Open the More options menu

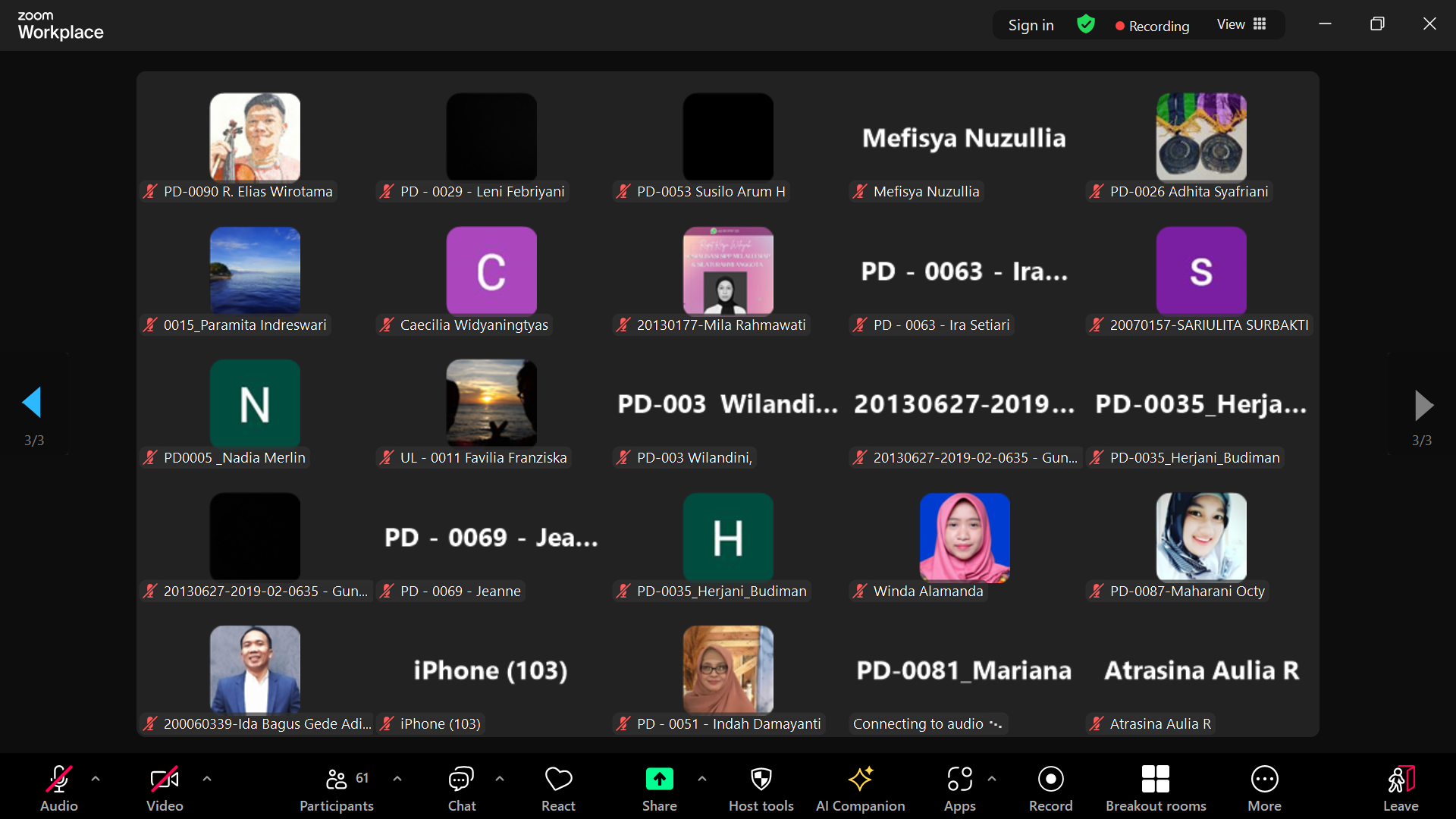(1264, 788)
